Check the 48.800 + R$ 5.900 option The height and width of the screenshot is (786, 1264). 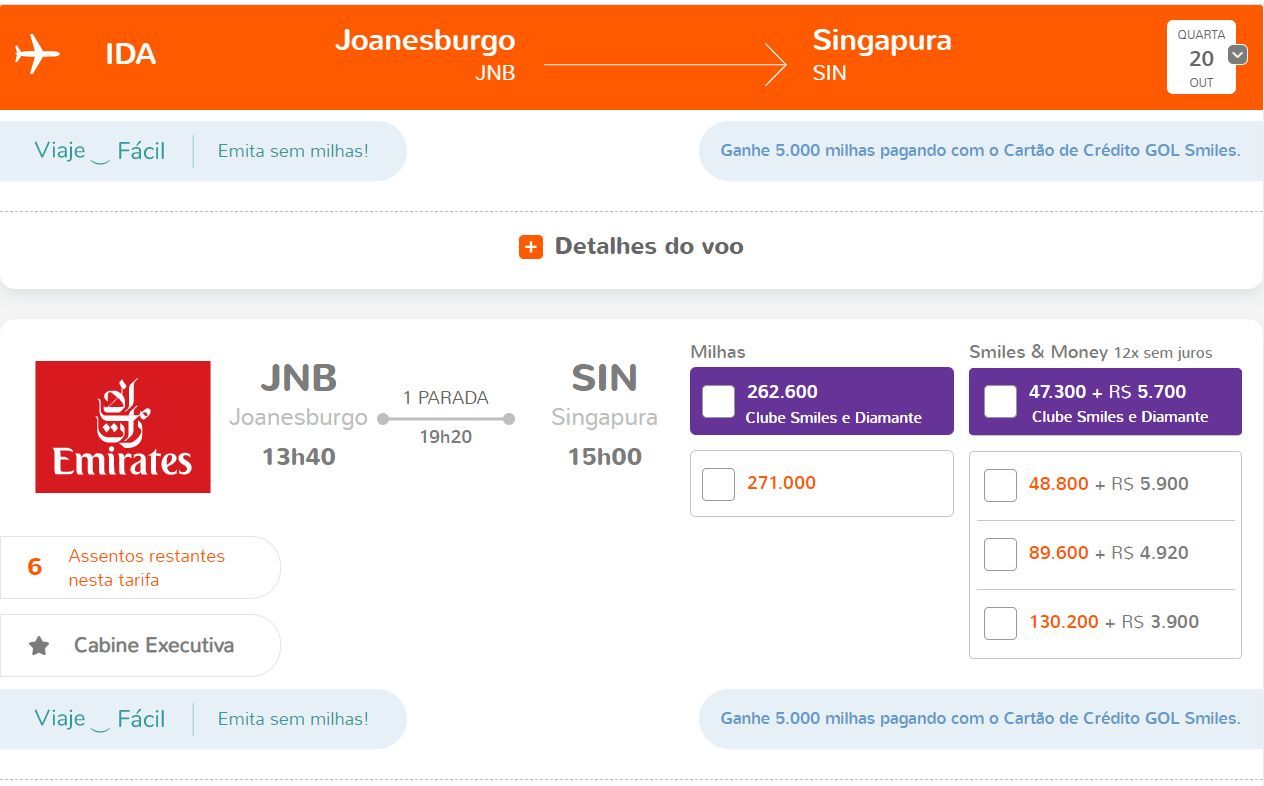click(1000, 485)
